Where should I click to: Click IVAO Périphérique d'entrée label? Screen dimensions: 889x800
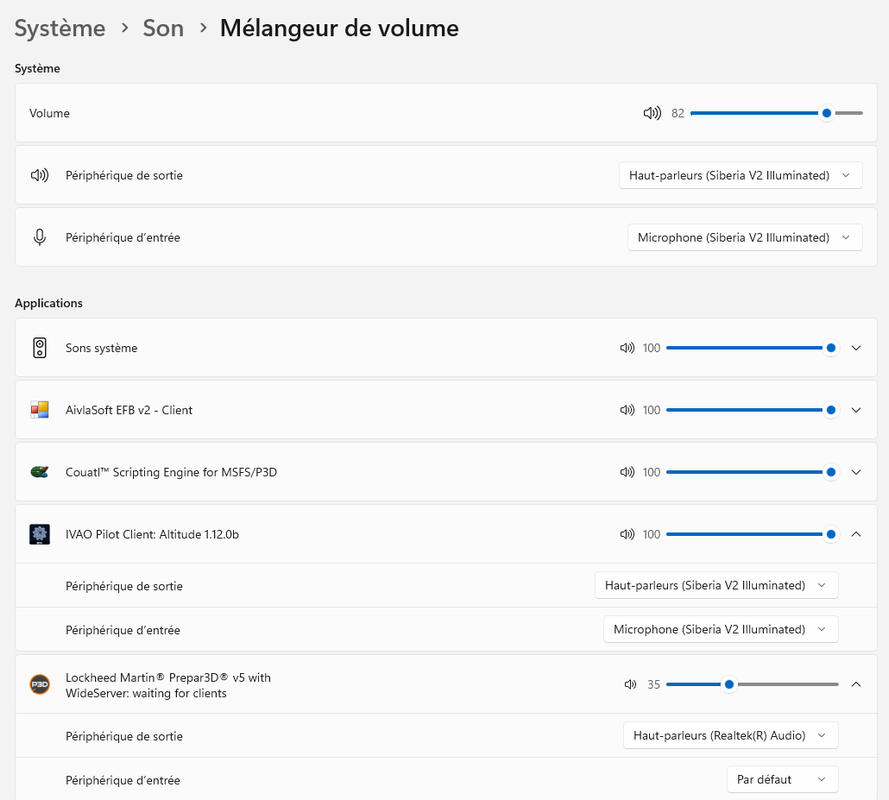click(x=123, y=630)
